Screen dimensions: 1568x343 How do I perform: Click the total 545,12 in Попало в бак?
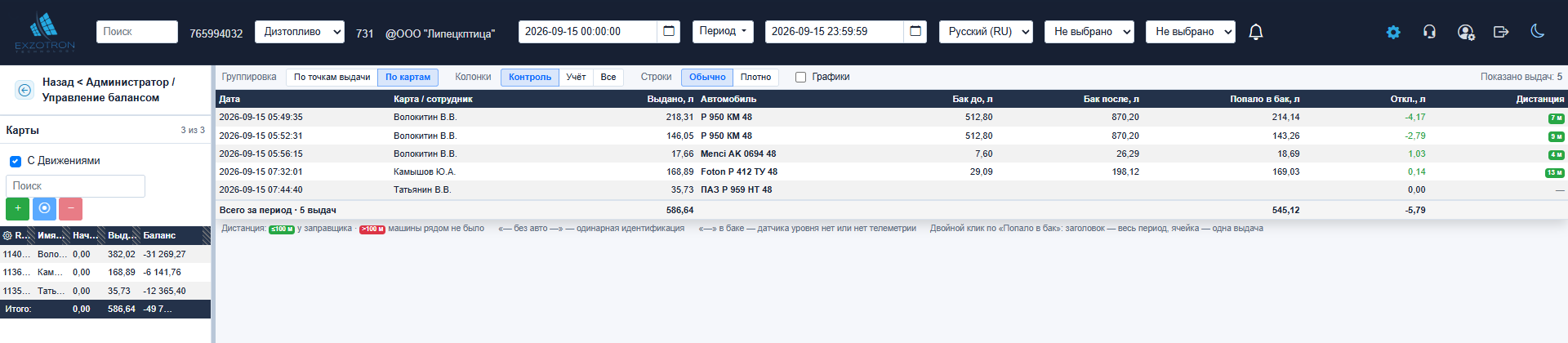[x=1285, y=210]
